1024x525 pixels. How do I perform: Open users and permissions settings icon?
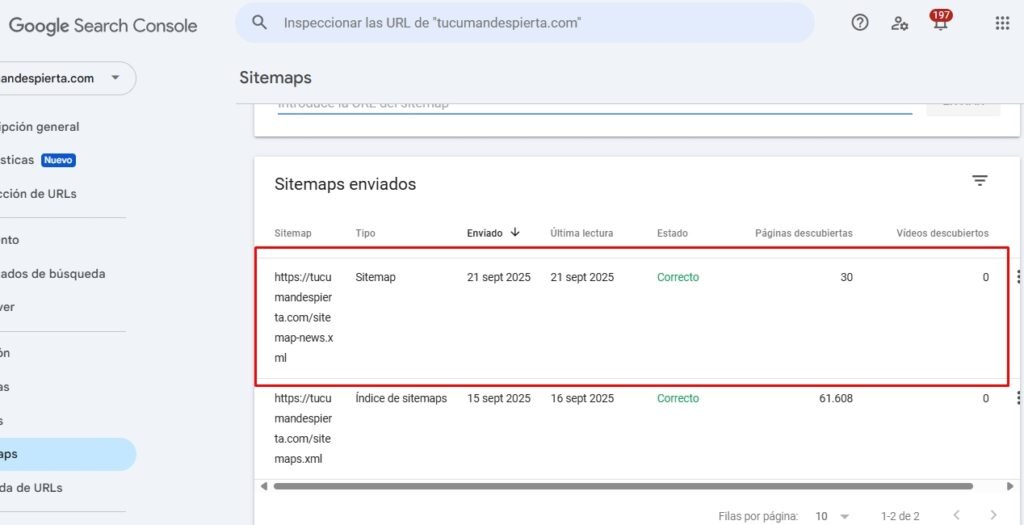pyautogui.click(x=899, y=24)
